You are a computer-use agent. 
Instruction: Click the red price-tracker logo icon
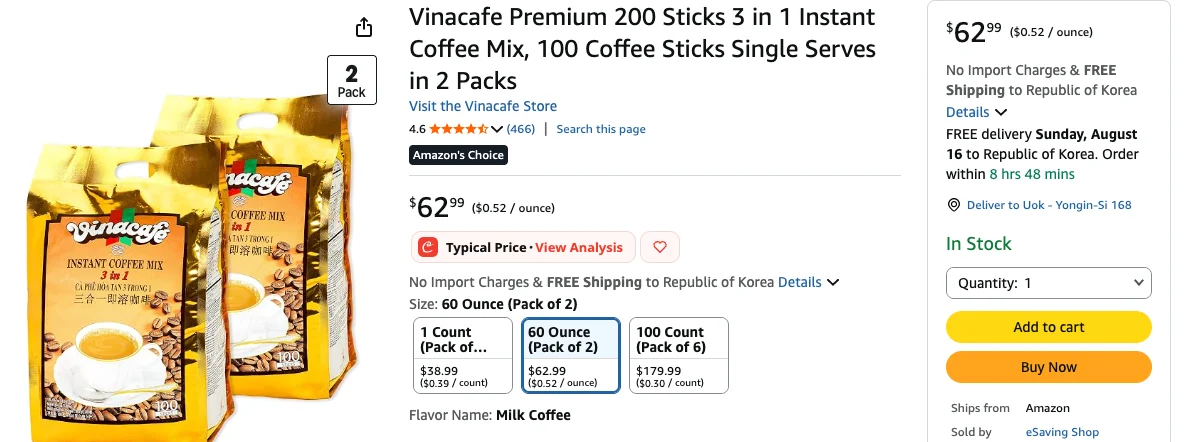429,247
